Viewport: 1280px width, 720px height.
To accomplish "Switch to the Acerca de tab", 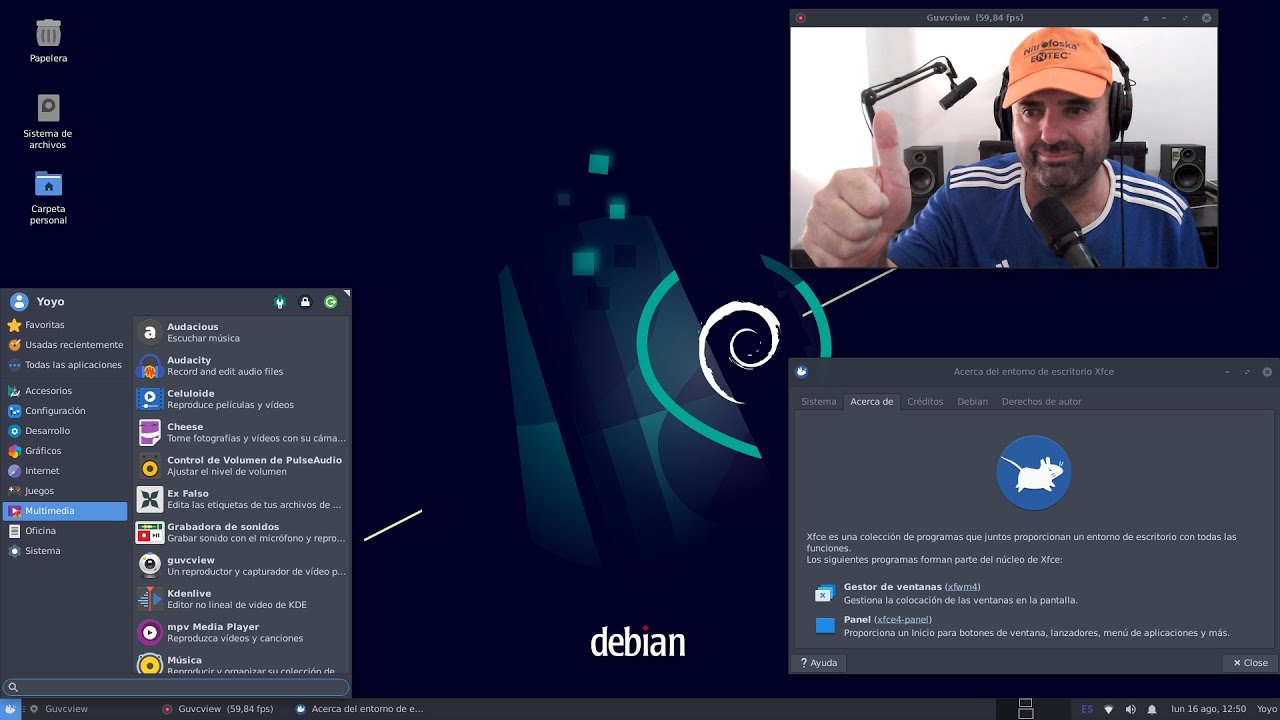I will coord(871,401).
